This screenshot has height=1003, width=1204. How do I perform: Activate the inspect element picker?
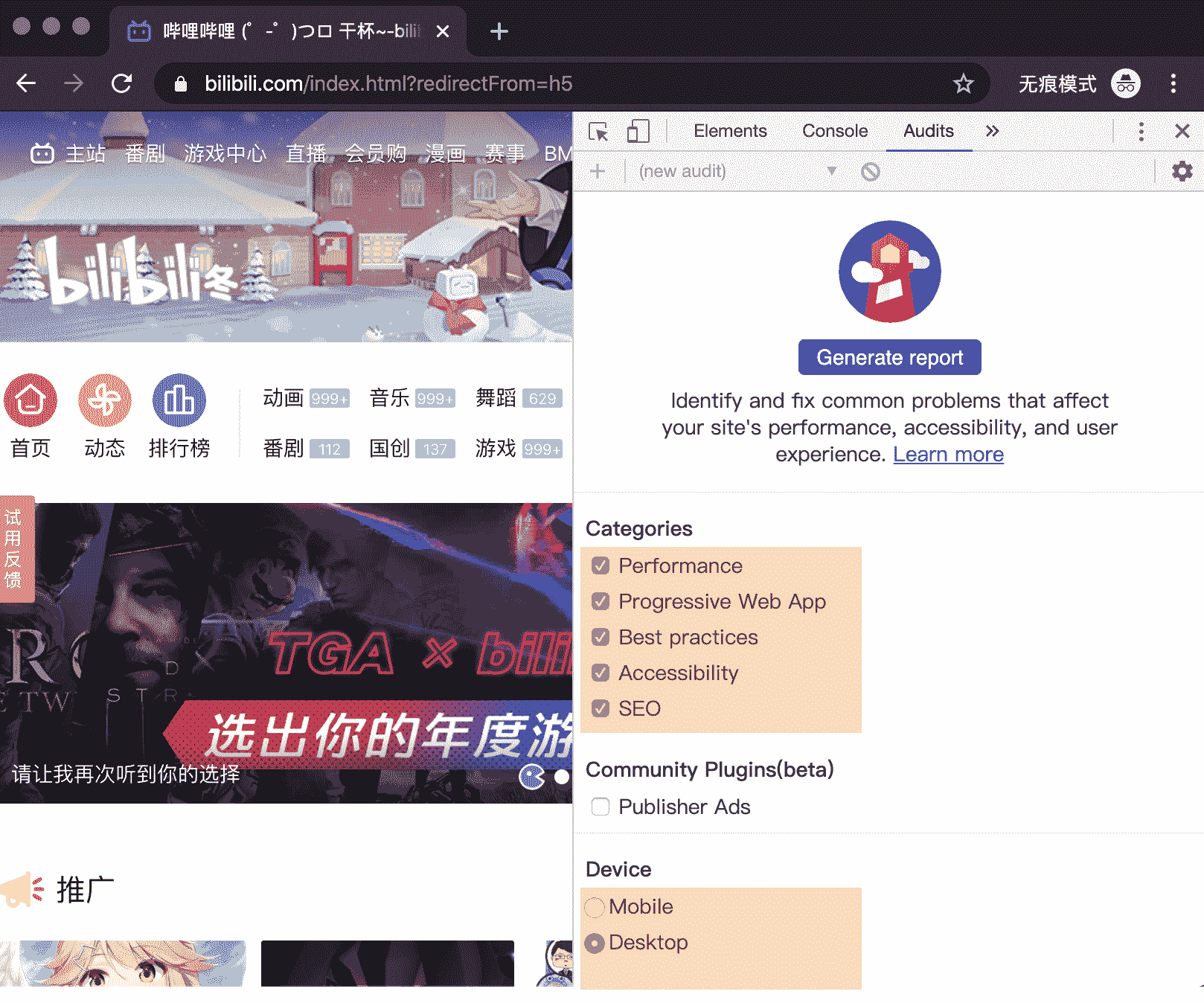[x=598, y=132]
